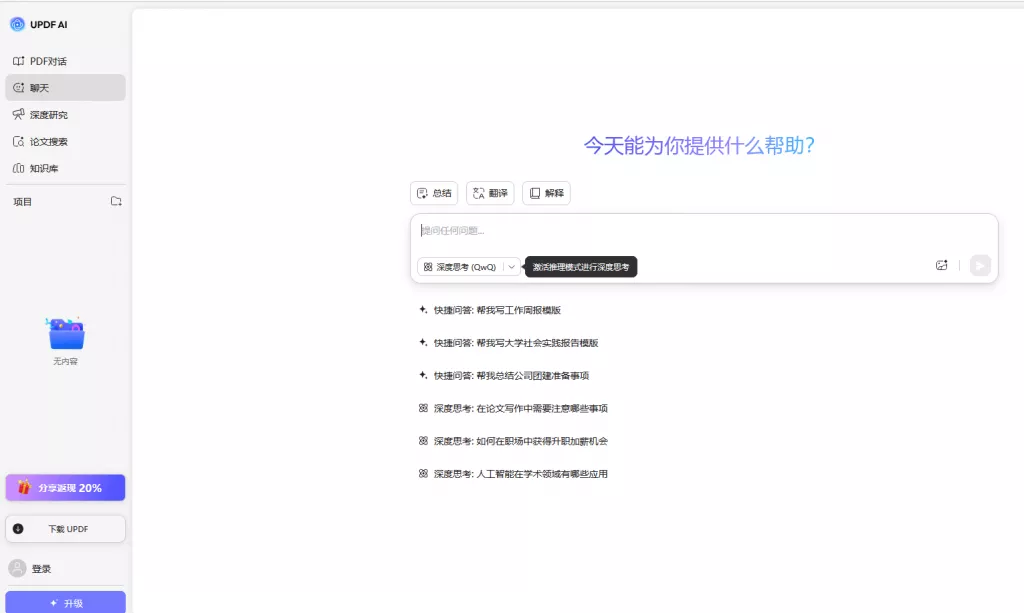Screen dimensions: 1024x613
Task: Click the image upload icon in input box
Action: click(x=941, y=264)
